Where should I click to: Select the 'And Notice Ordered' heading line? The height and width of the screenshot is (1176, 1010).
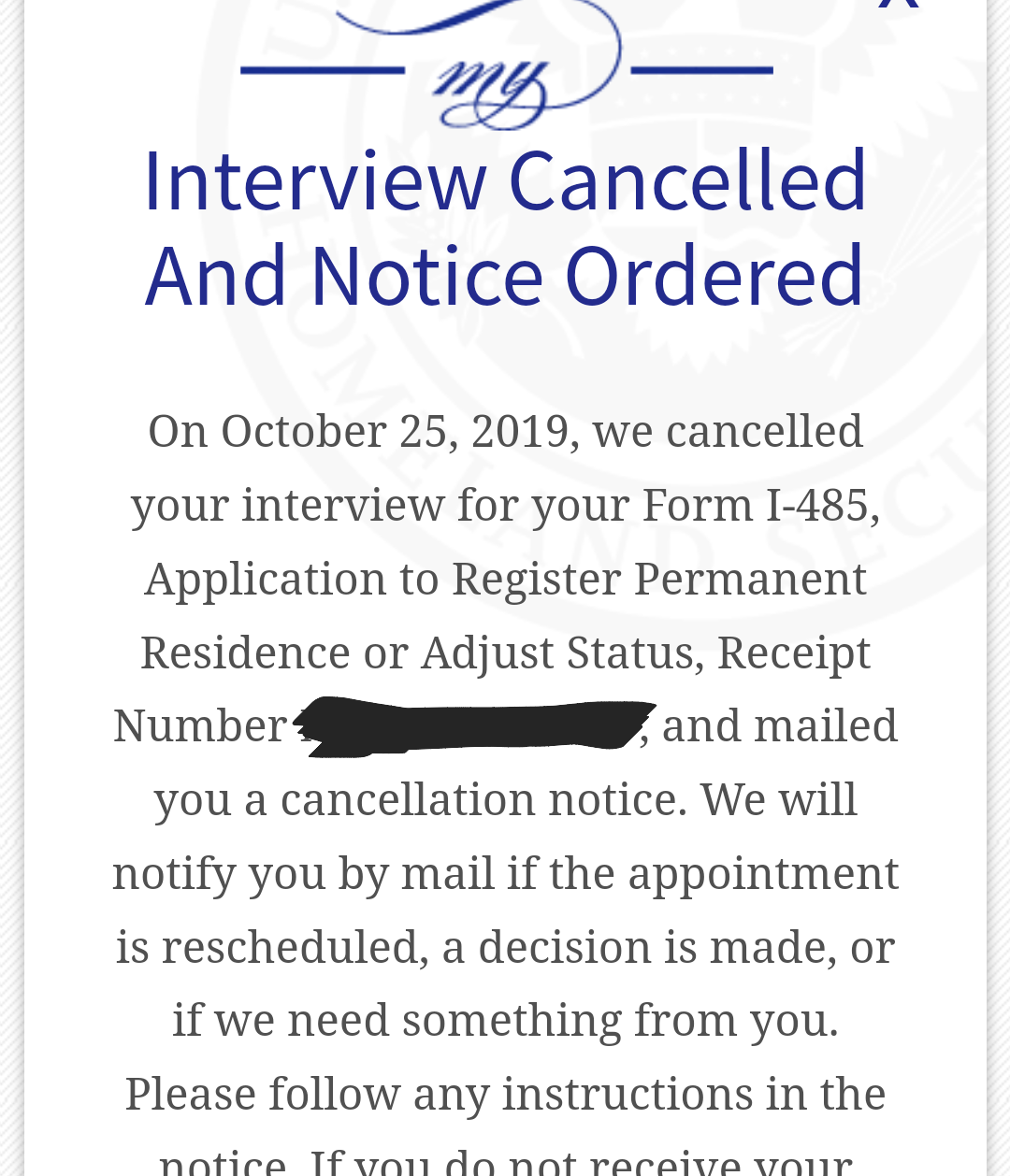click(505, 275)
